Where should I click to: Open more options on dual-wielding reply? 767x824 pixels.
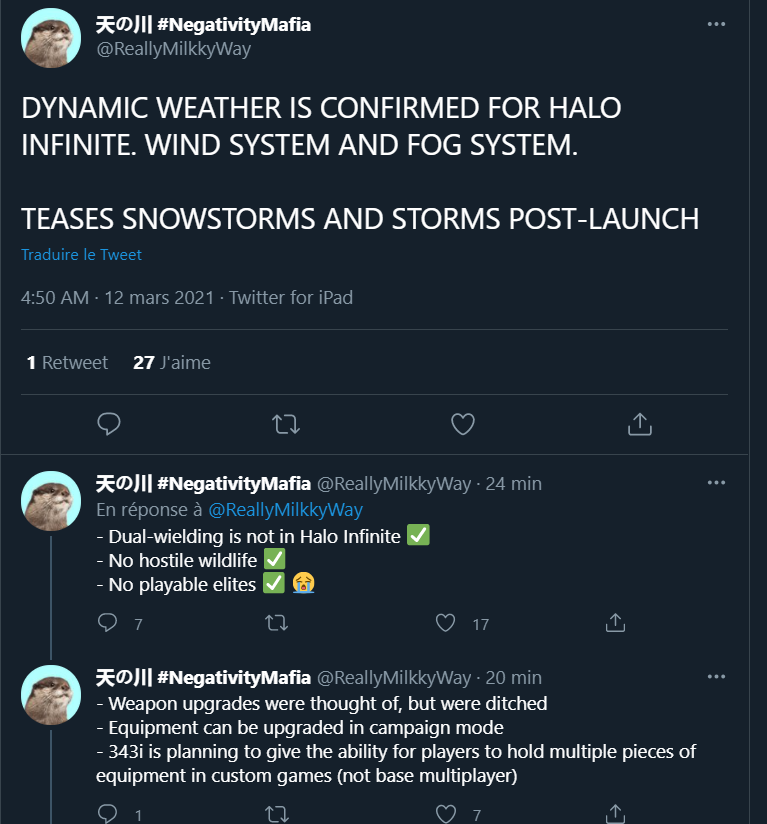tap(716, 482)
